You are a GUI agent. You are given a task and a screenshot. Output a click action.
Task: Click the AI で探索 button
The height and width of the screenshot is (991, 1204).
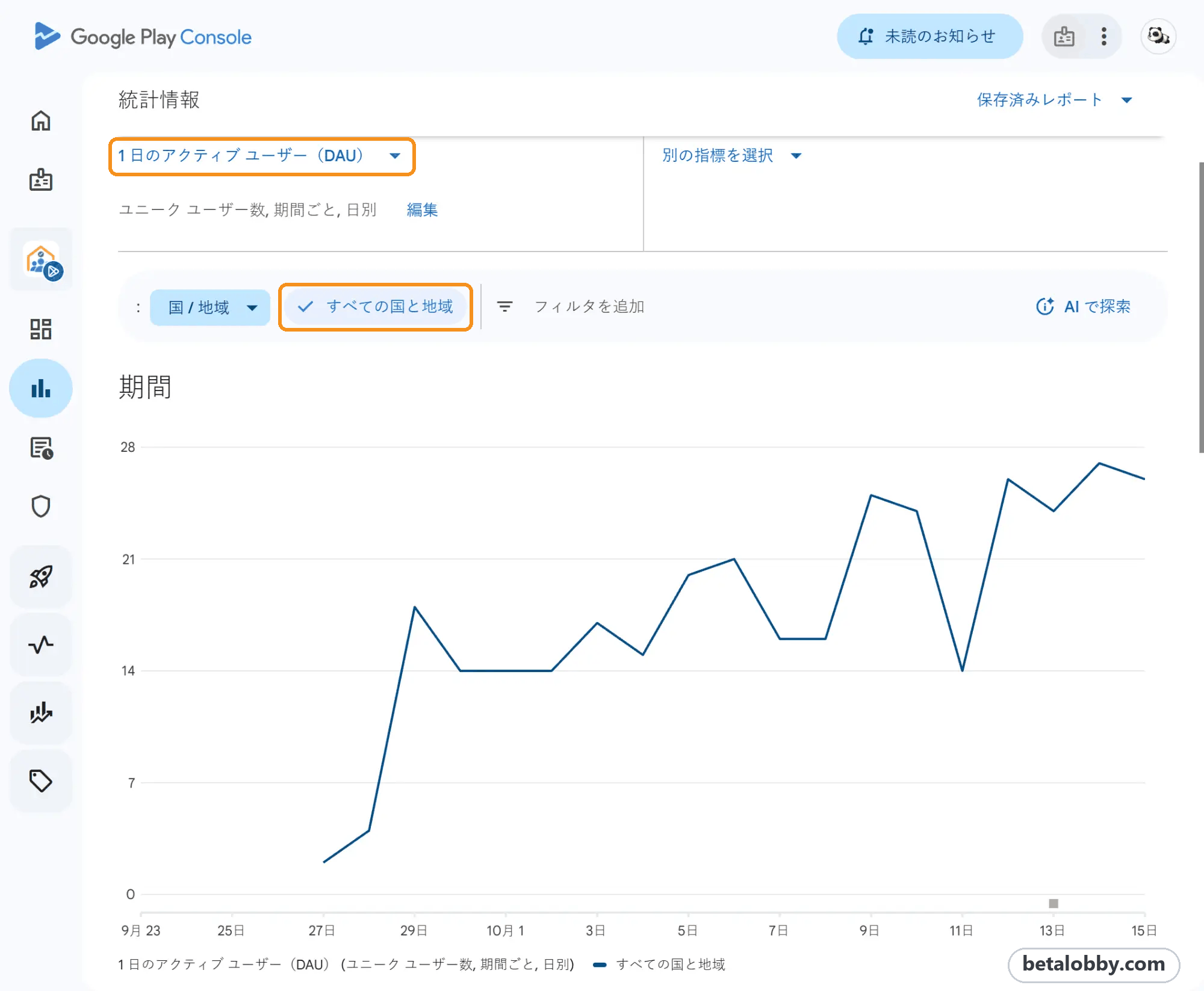[1083, 307]
